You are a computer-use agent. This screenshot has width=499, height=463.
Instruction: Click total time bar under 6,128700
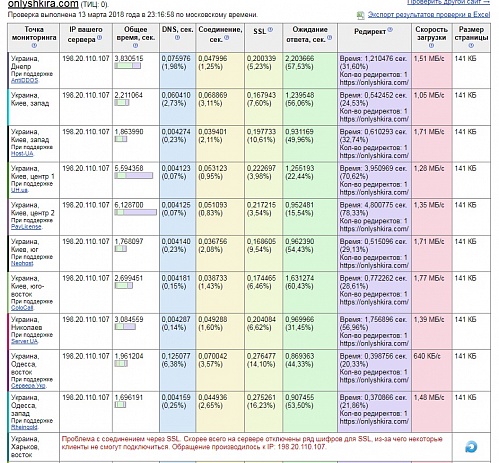136,212
